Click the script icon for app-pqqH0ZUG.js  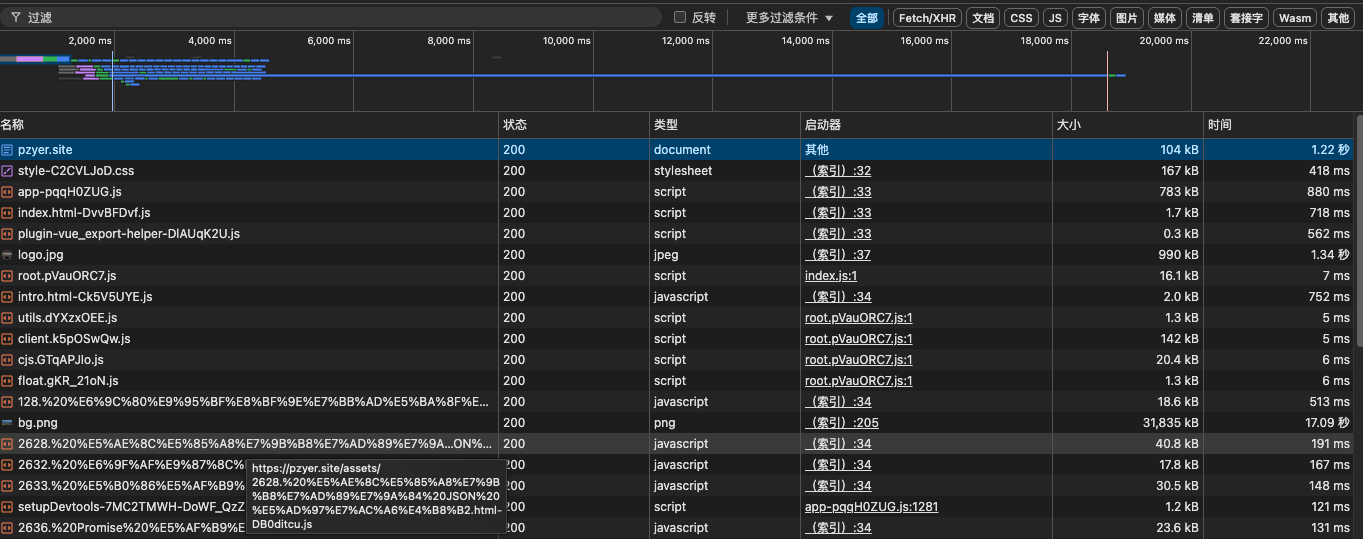[7, 192]
